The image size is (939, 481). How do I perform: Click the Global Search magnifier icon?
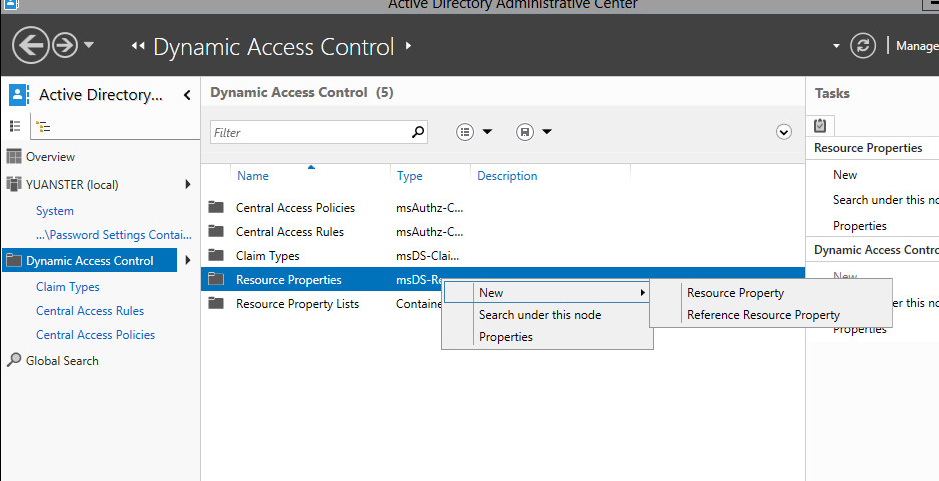[14, 359]
